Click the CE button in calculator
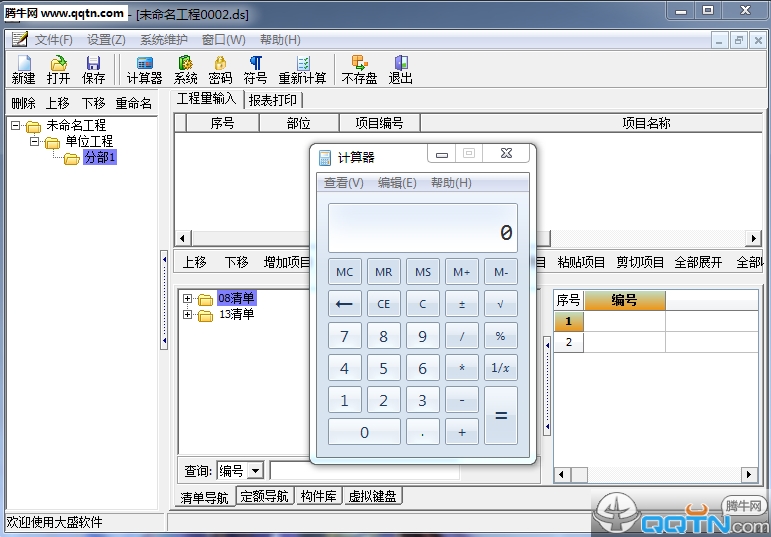 coord(383,304)
